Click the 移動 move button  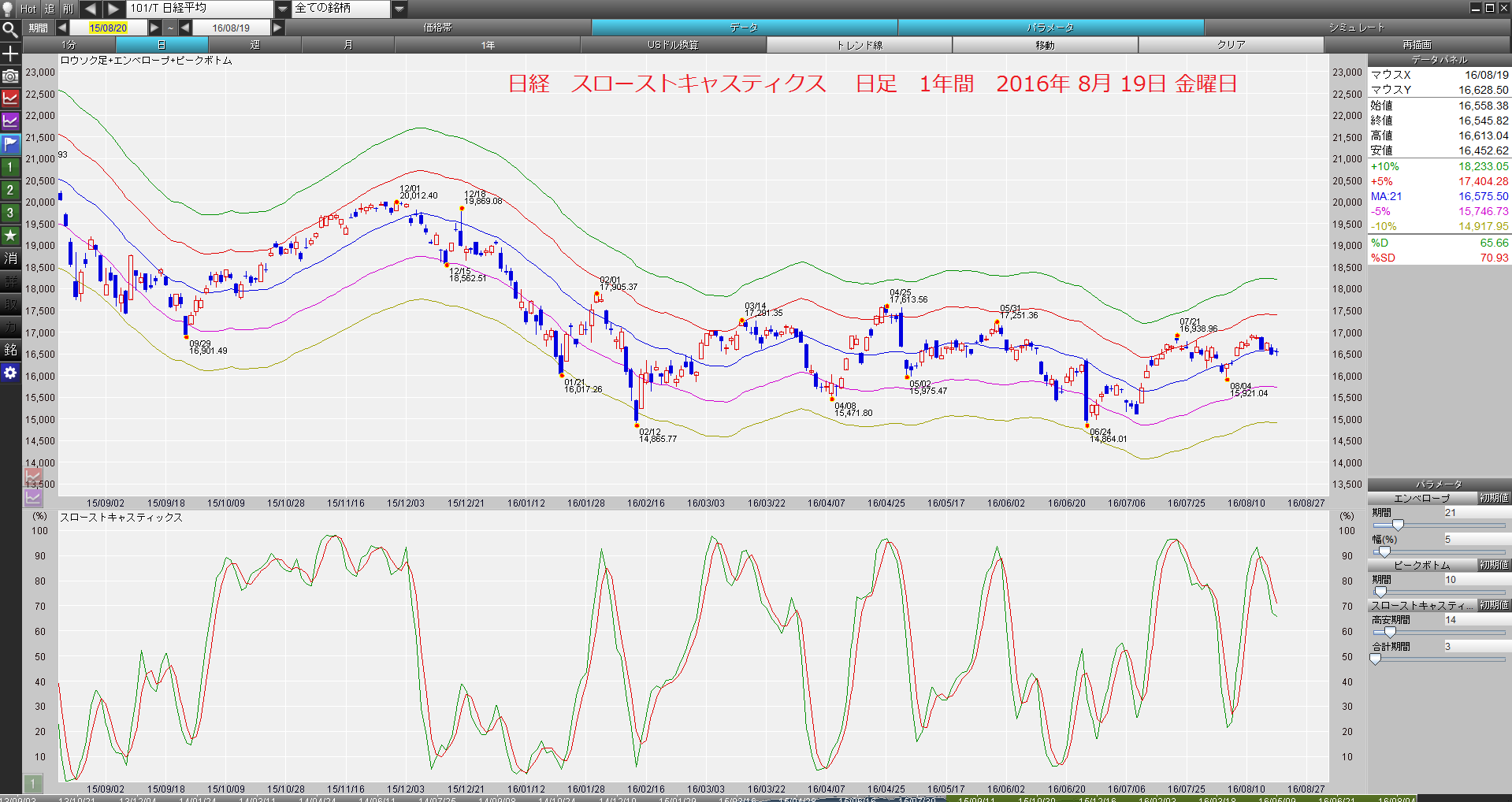[1046, 45]
